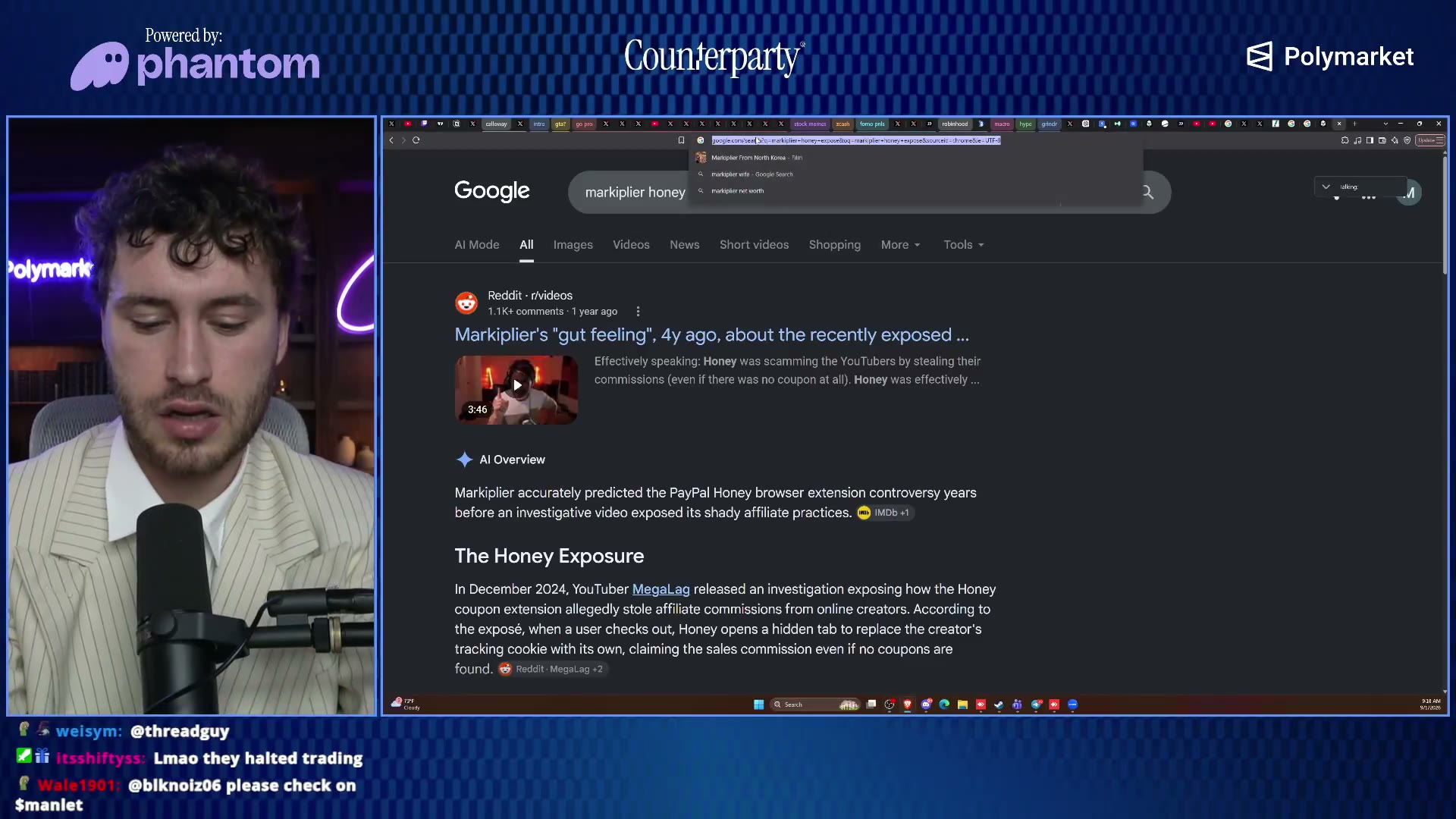Open the tab search chevron in tab strip
This screenshot has height=819, width=1456.
1385,124
